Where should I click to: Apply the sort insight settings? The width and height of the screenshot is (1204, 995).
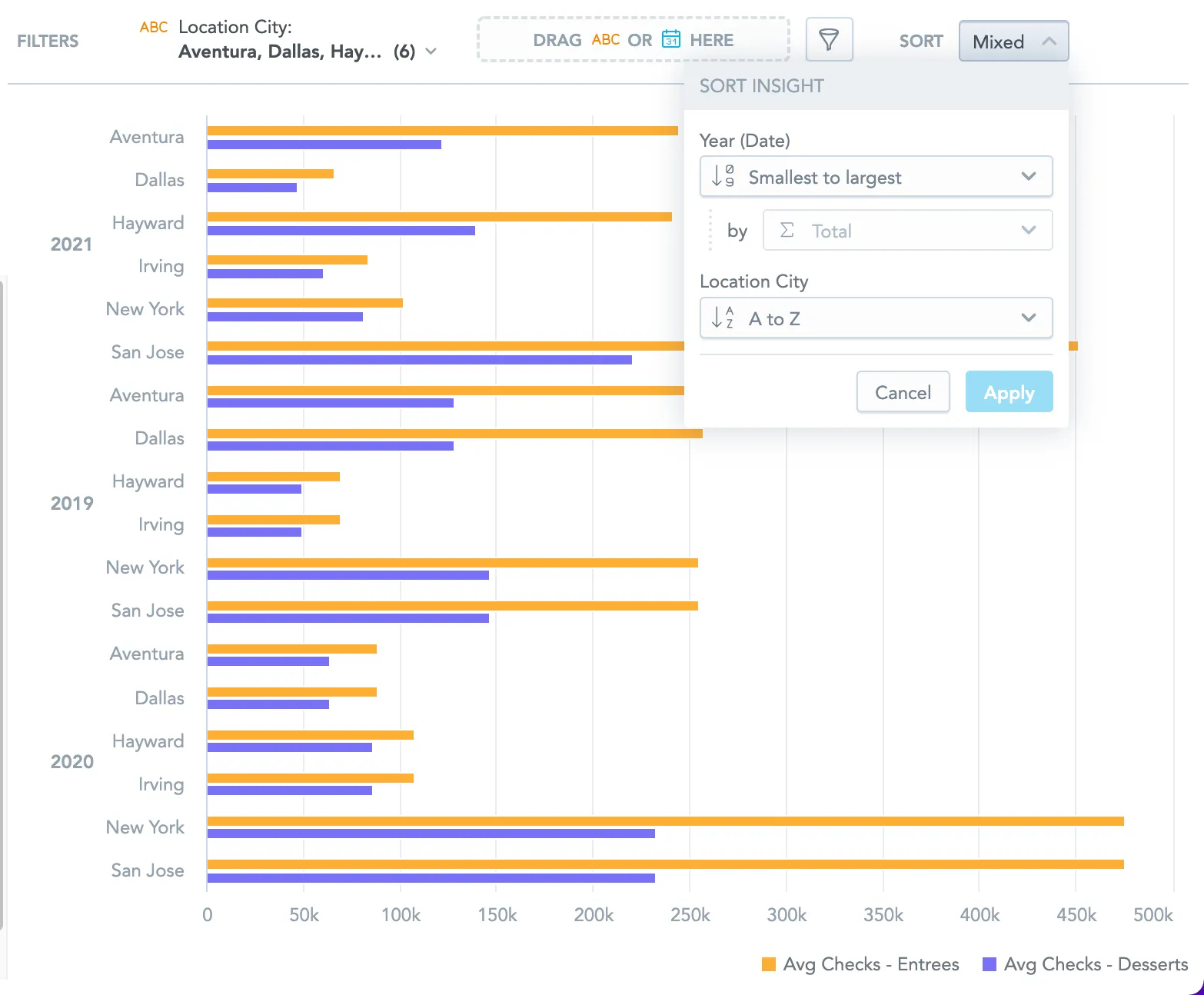tap(1009, 391)
